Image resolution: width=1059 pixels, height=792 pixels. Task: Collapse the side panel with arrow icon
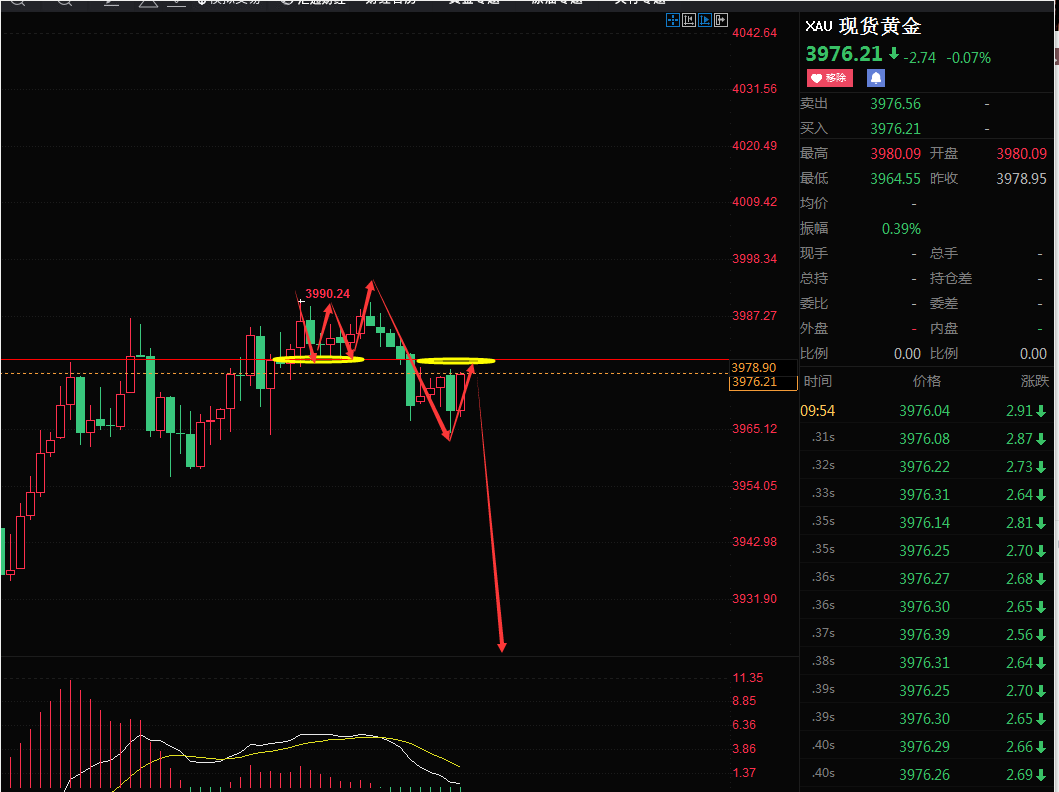tap(721, 20)
